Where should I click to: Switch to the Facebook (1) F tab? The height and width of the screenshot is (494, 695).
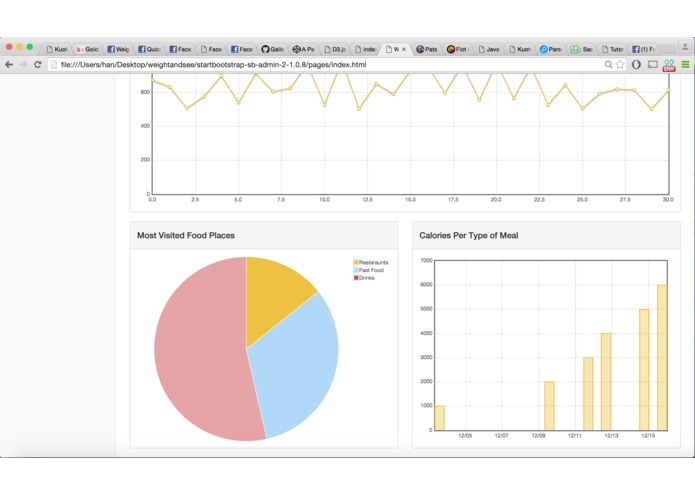643,49
